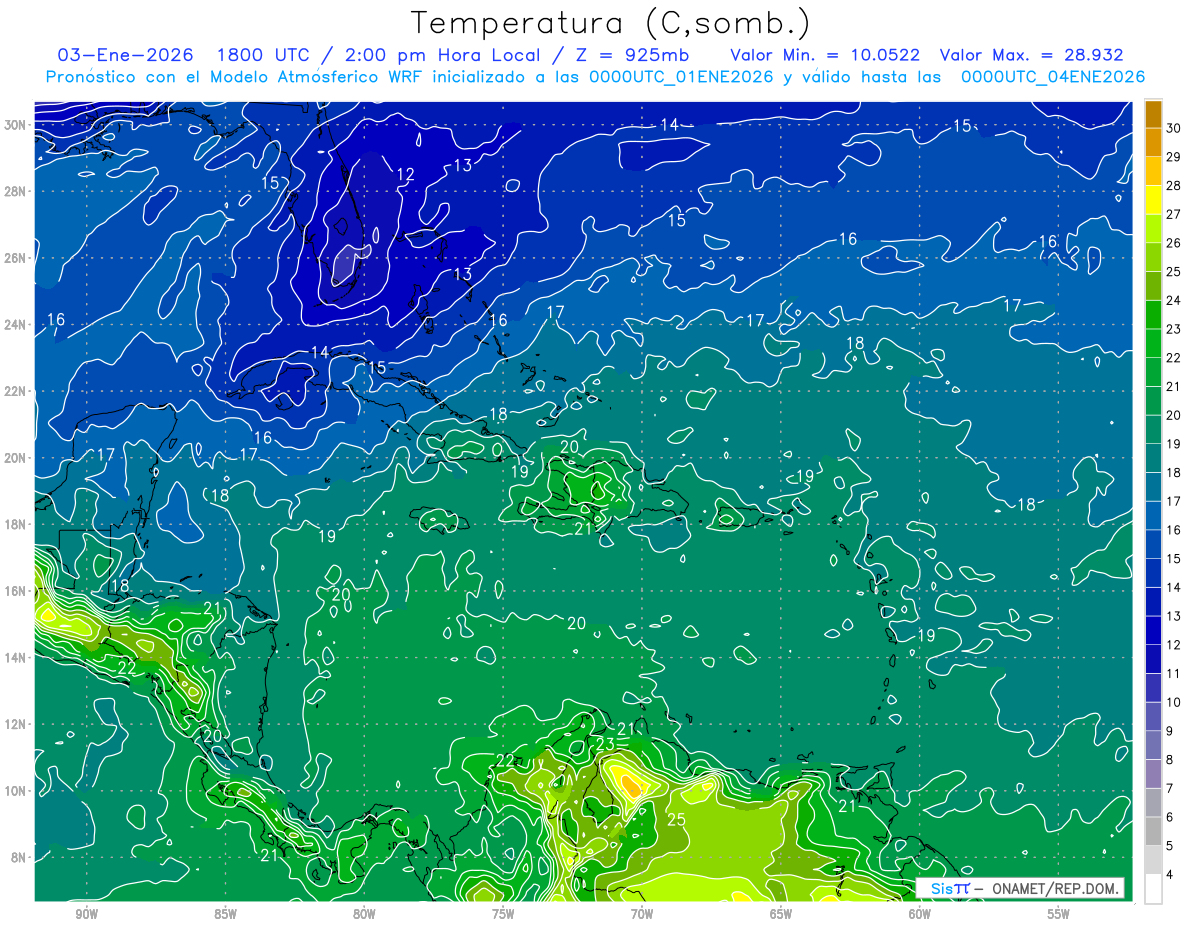Click the colorbar scale label "11"
The image size is (1200, 927).
(x=1174, y=673)
